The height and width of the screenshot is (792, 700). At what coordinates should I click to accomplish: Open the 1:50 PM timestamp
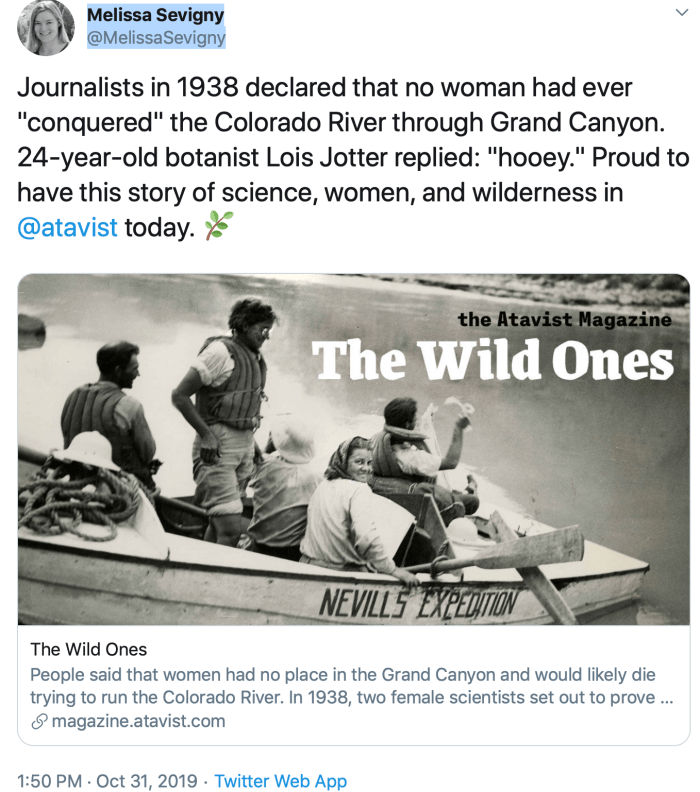click(x=50, y=781)
